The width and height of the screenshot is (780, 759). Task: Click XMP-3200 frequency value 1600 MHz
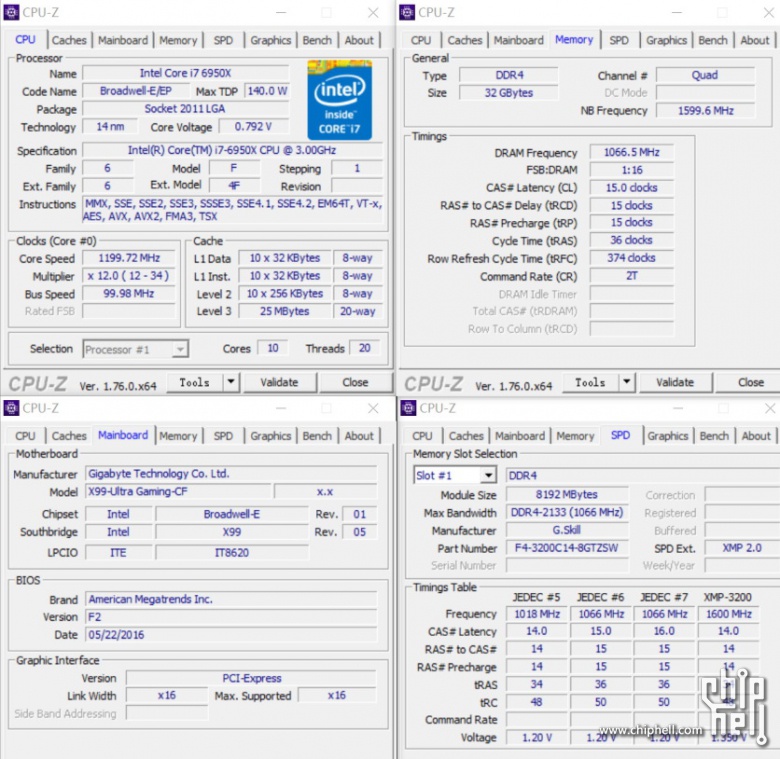point(729,614)
